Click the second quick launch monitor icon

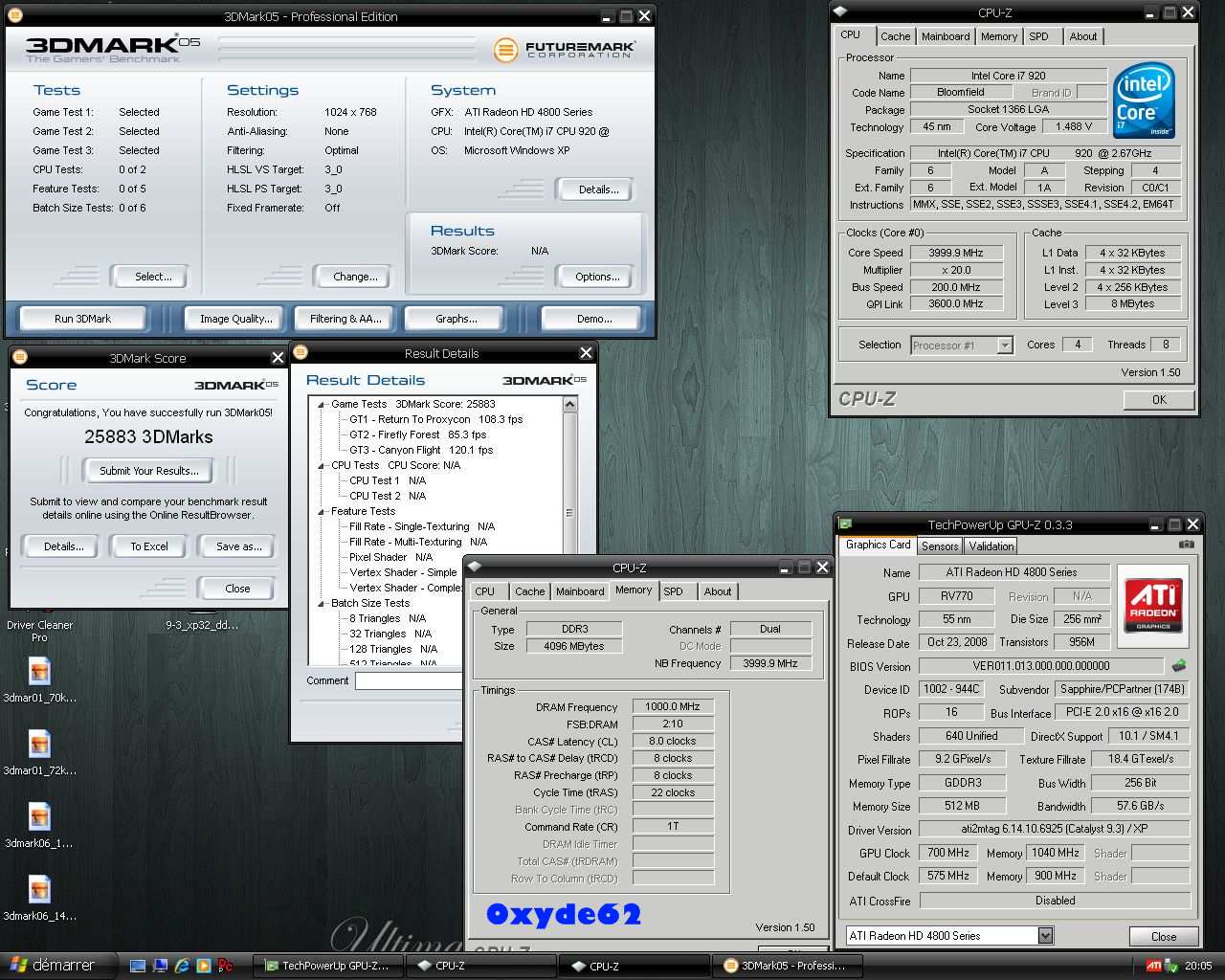(x=160, y=966)
